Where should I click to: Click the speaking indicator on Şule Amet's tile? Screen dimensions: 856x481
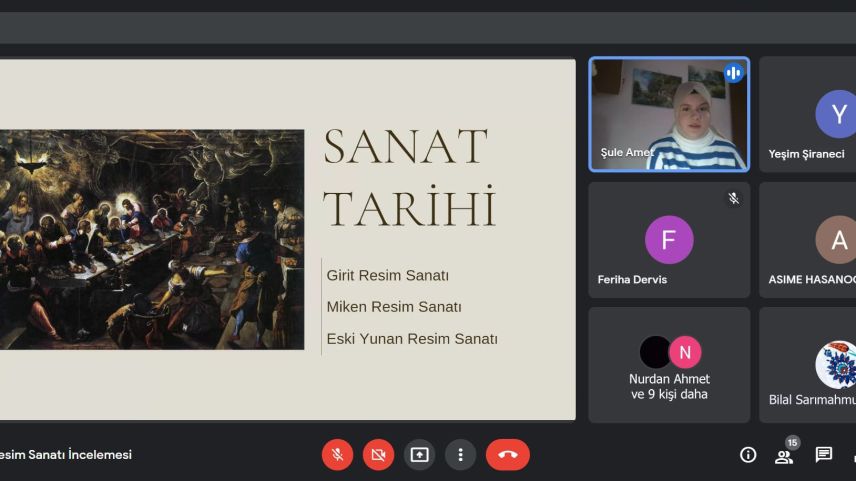tap(733, 73)
